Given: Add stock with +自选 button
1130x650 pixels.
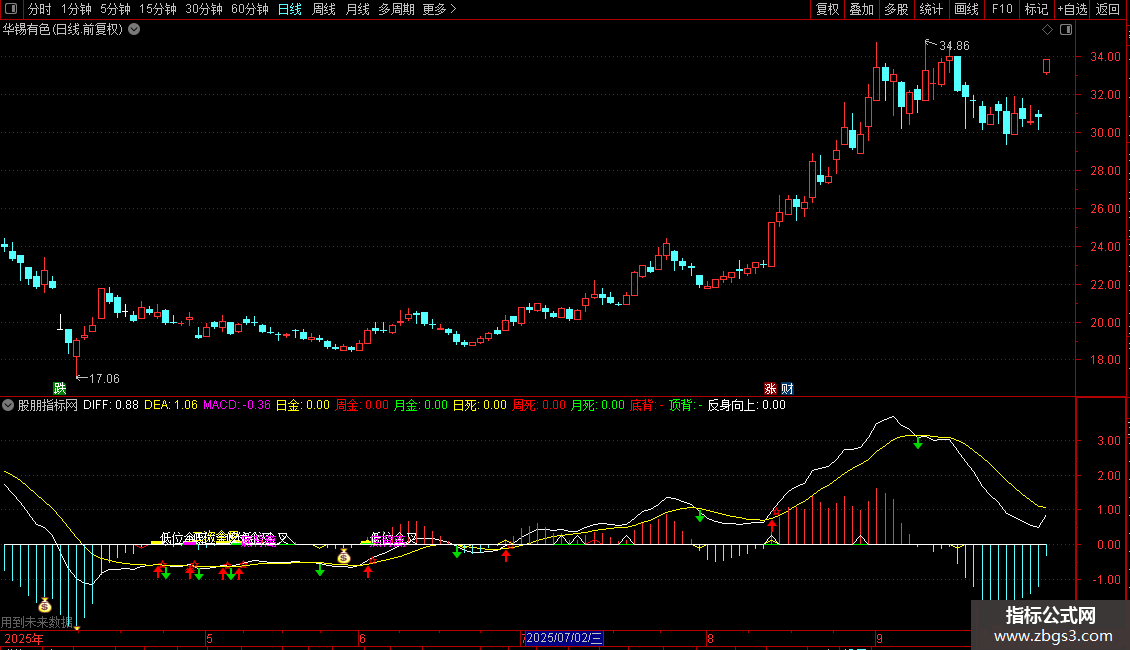Looking at the screenshot, I should tap(1072, 9).
